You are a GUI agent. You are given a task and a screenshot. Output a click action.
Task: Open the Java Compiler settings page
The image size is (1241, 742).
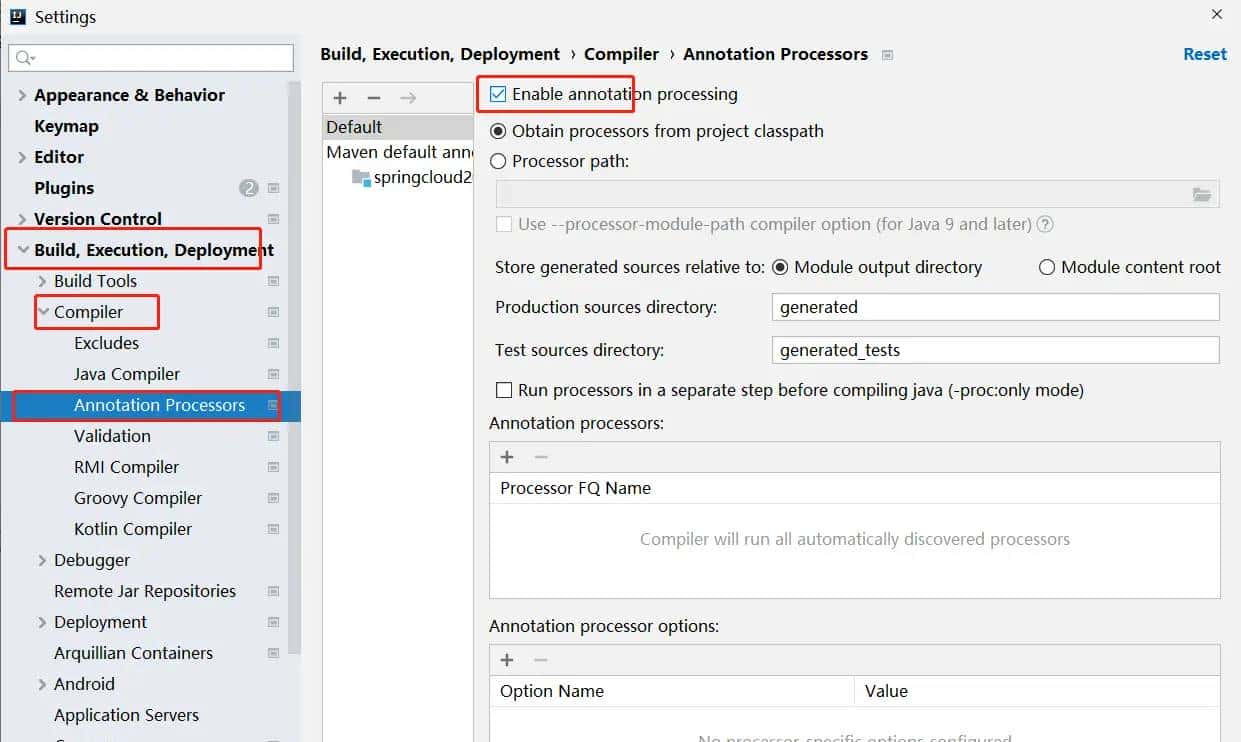click(x=127, y=374)
